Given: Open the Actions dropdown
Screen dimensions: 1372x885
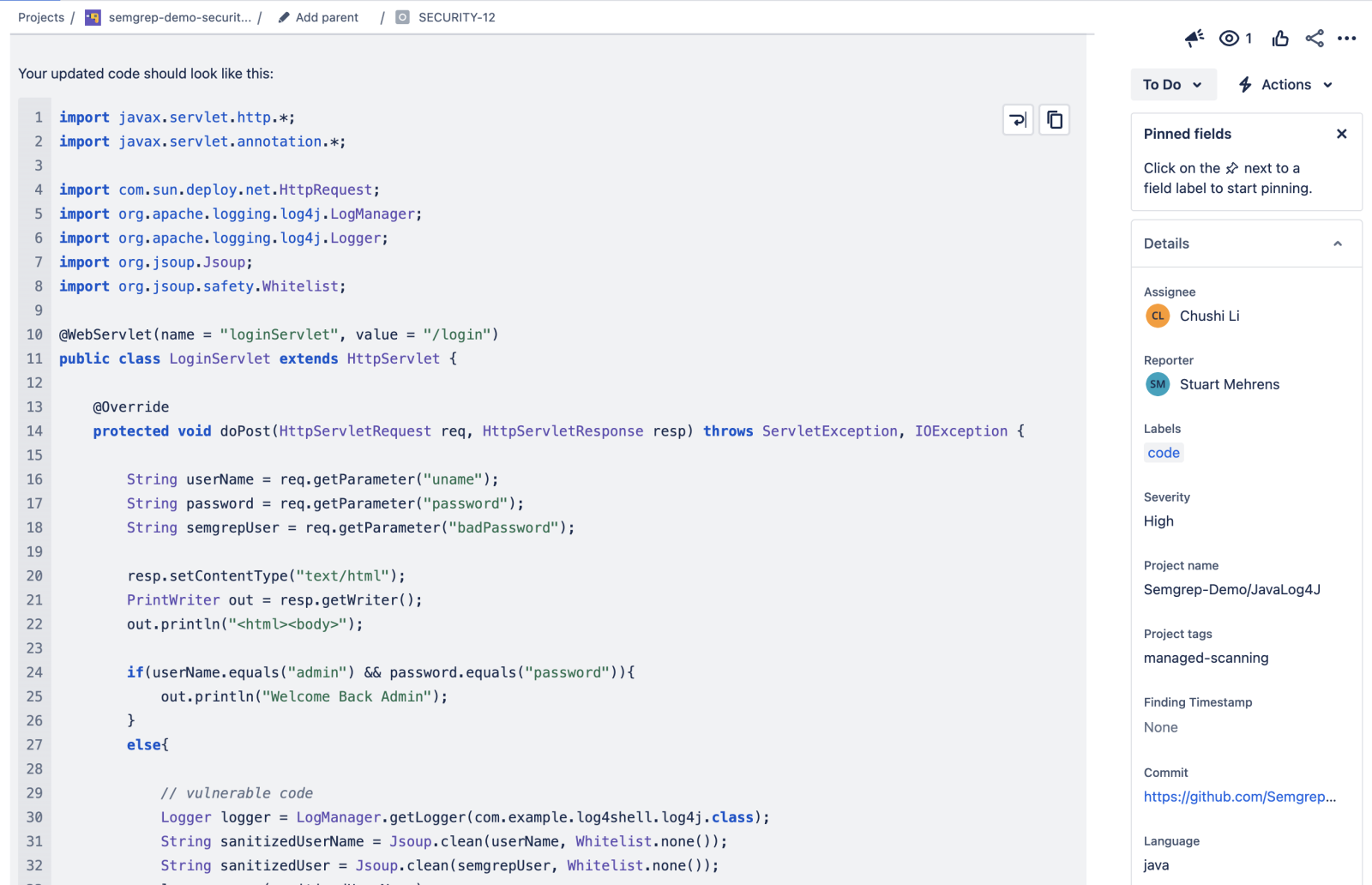Looking at the screenshot, I should tap(1285, 84).
